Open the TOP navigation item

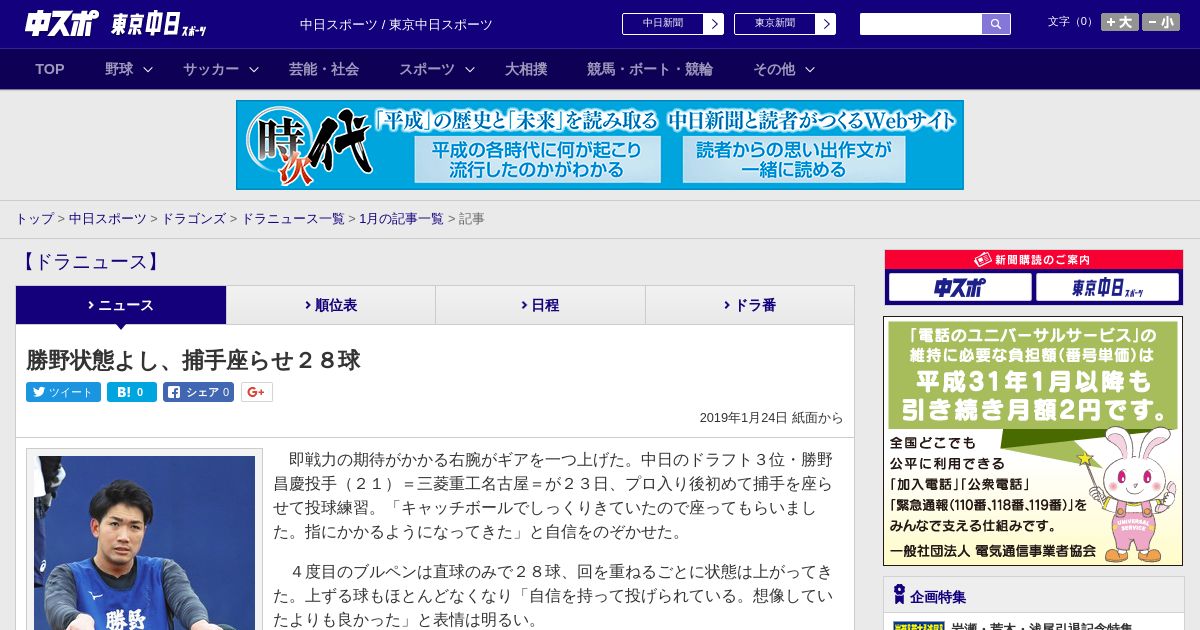(50, 69)
